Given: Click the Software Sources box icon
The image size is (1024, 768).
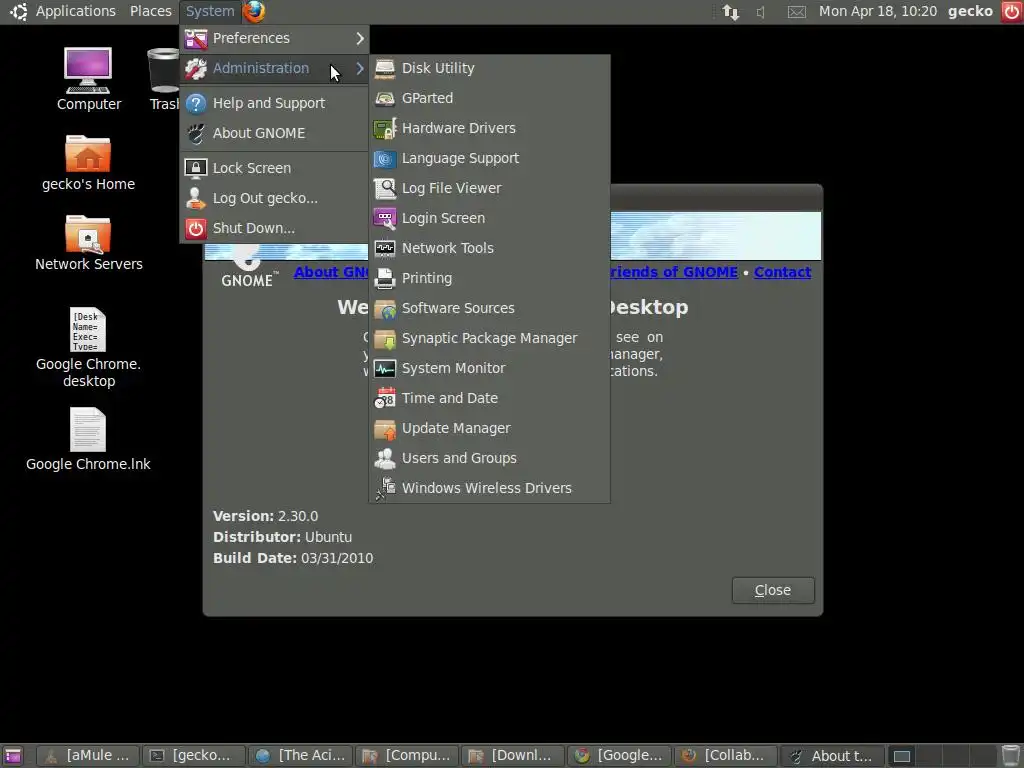Looking at the screenshot, I should [x=385, y=308].
